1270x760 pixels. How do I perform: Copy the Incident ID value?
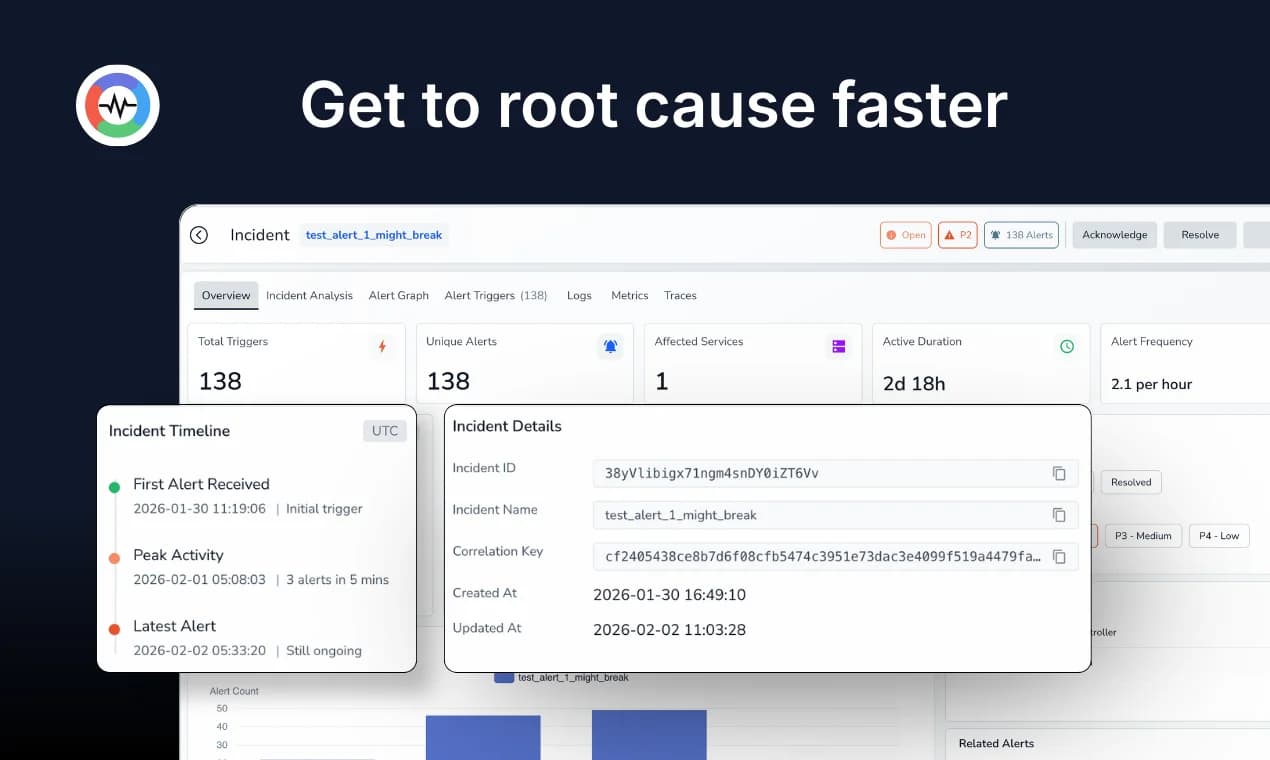click(1059, 473)
